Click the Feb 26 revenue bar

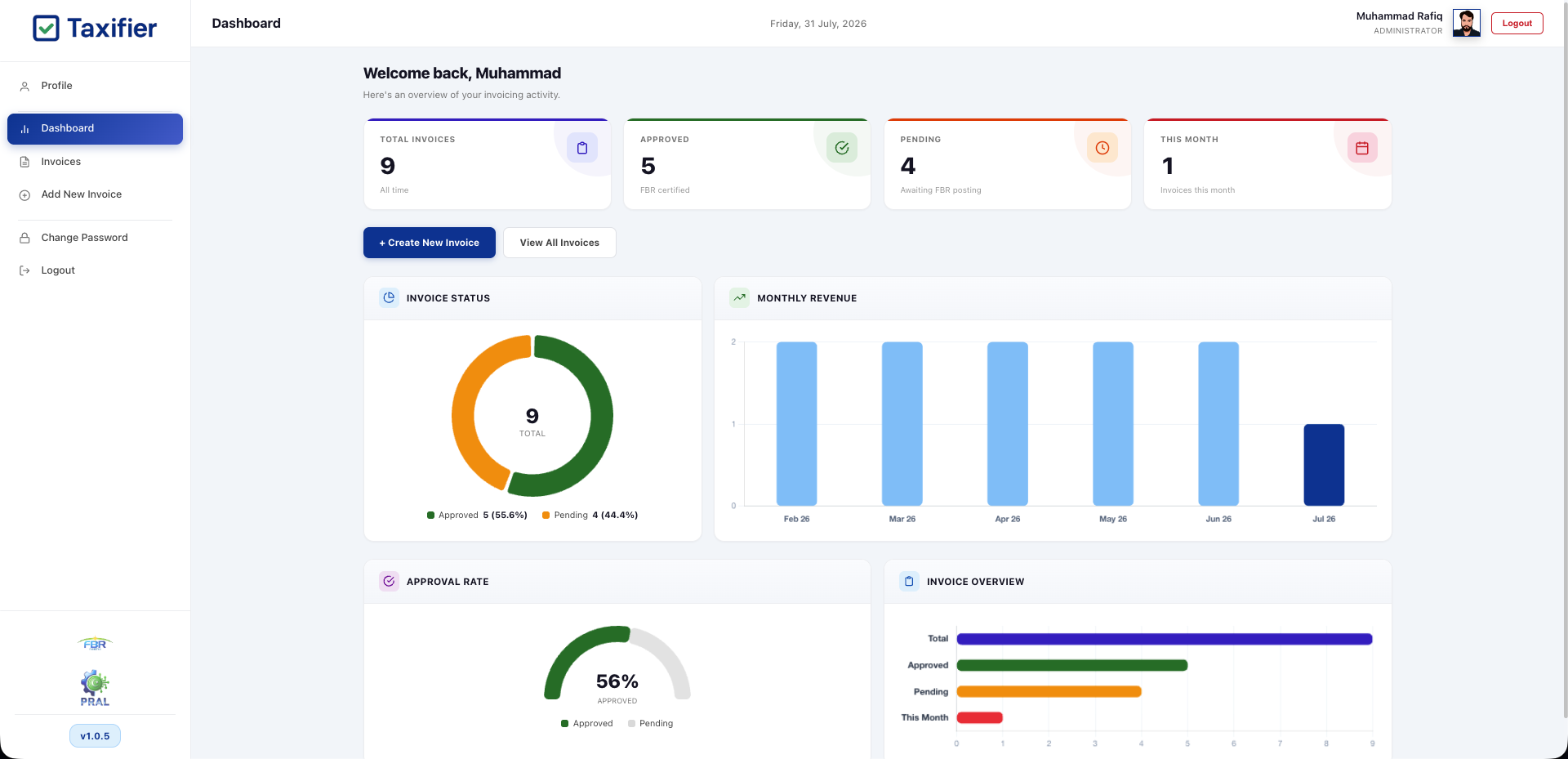[x=796, y=423]
